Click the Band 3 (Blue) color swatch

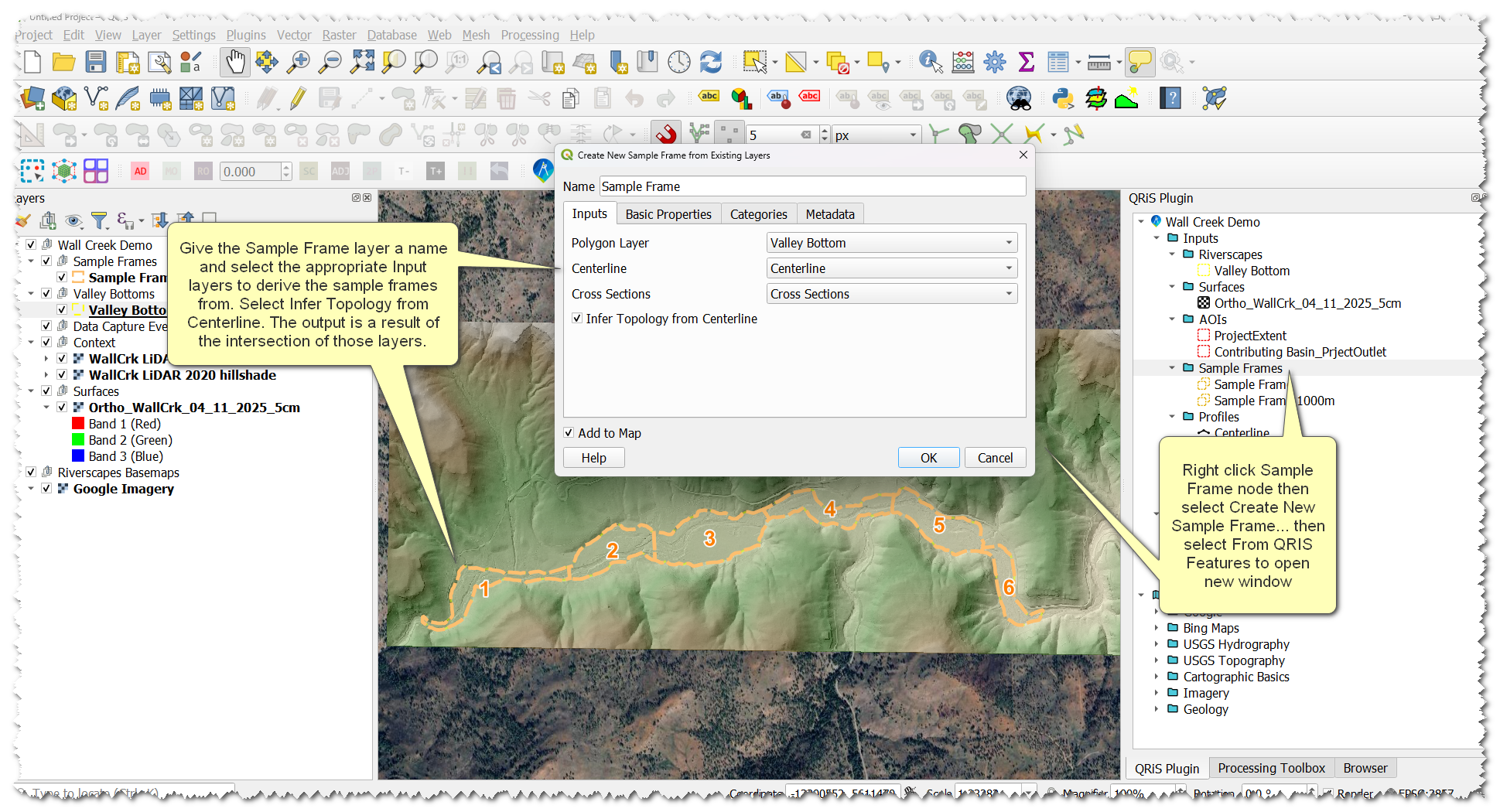pyautogui.click(x=78, y=456)
